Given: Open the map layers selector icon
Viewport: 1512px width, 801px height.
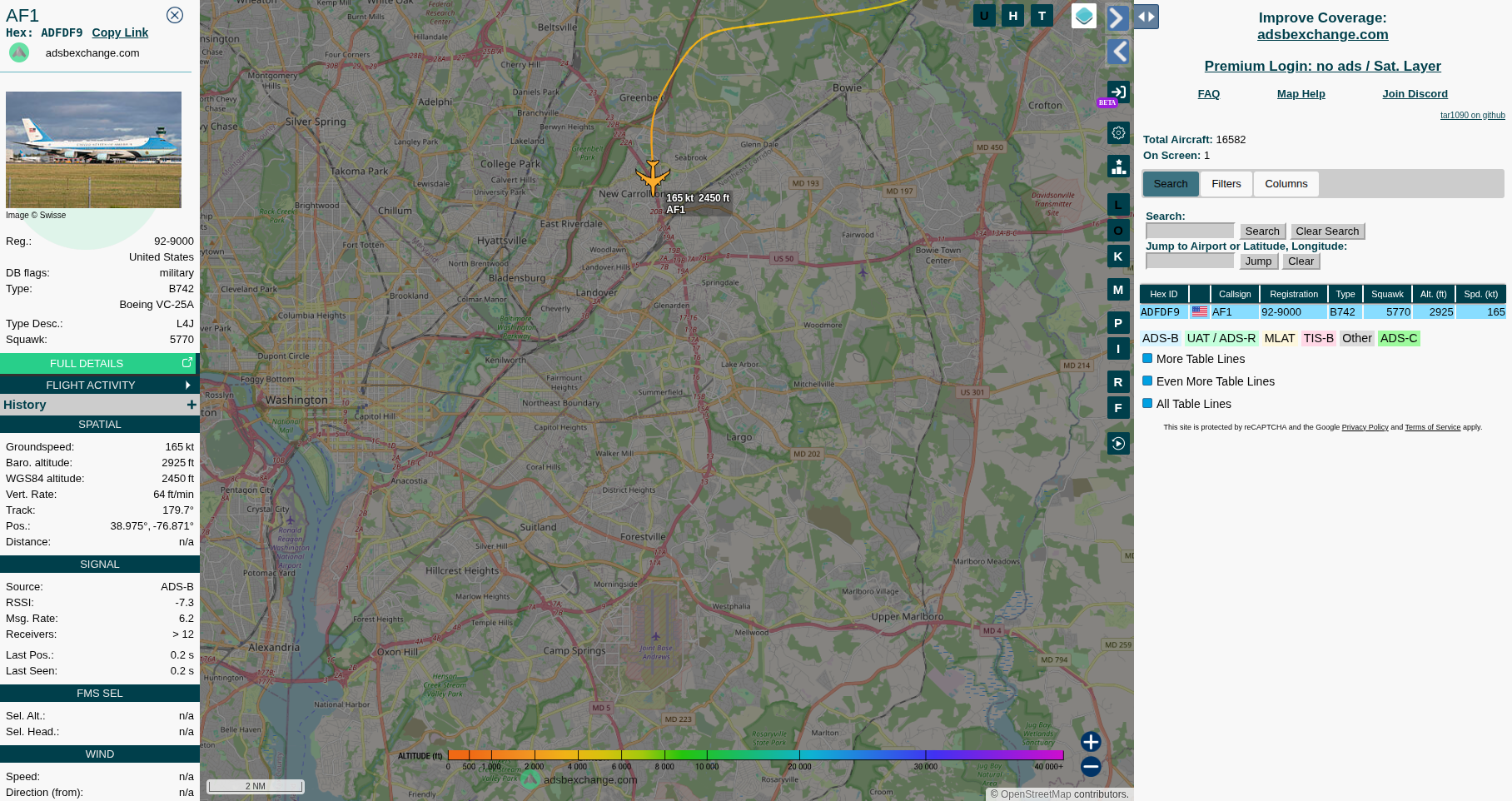Looking at the screenshot, I should [x=1083, y=16].
